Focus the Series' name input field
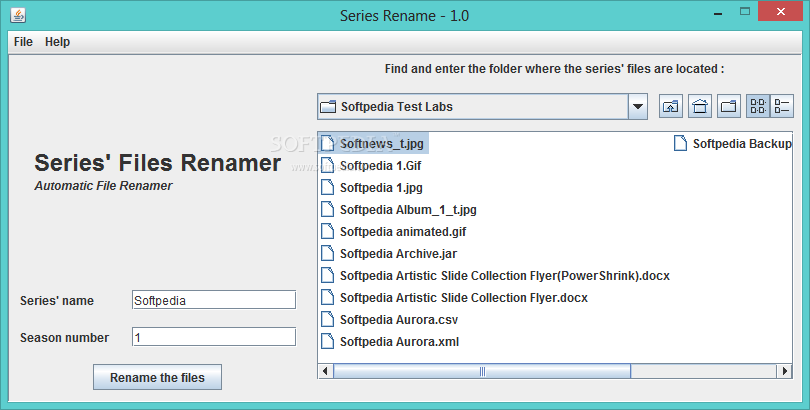Image resolution: width=810 pixels, height=410 pixels. (214, 300)
